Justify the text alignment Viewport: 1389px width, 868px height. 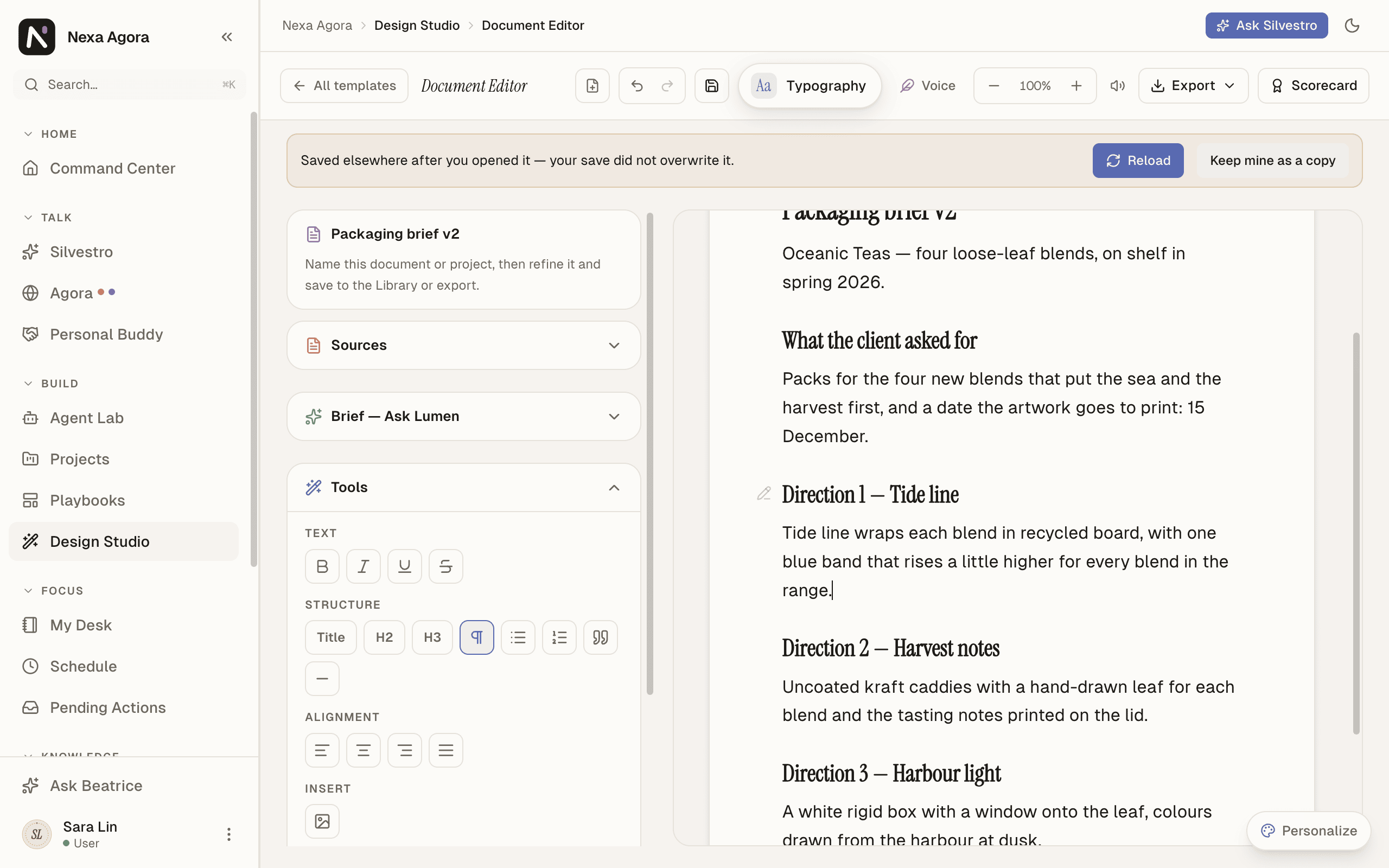coord(445,750)
